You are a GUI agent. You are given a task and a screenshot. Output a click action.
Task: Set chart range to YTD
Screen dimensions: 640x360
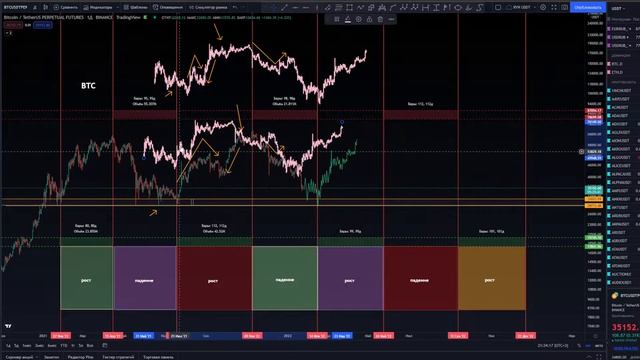point(64,346)
